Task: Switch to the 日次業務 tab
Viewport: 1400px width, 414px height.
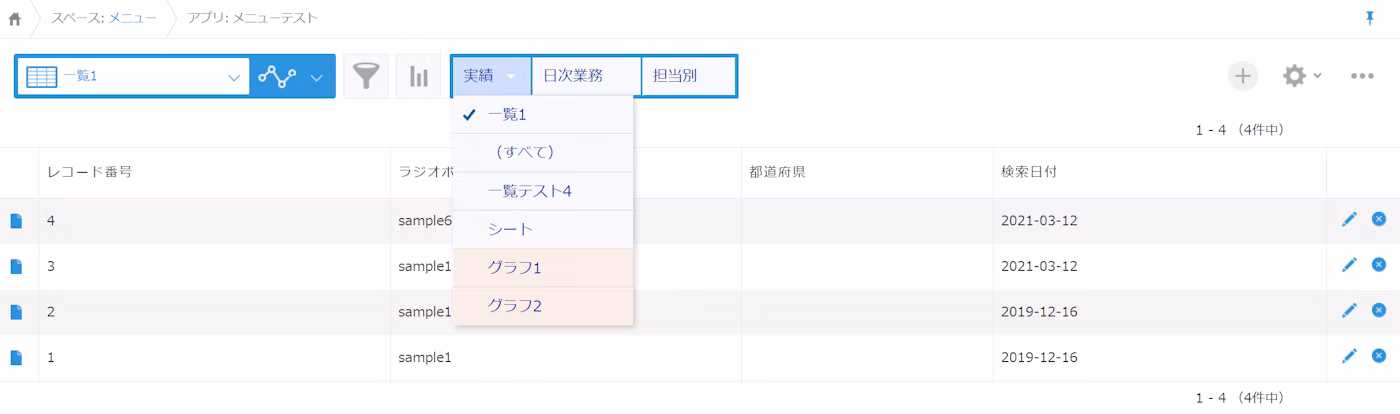Action: click(x=586, y=76)
